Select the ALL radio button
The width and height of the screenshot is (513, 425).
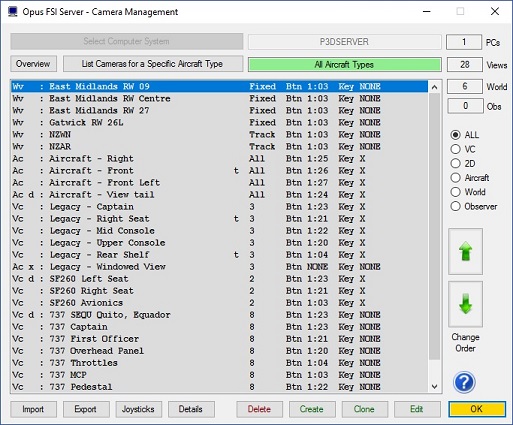click(x=455, y=135)
